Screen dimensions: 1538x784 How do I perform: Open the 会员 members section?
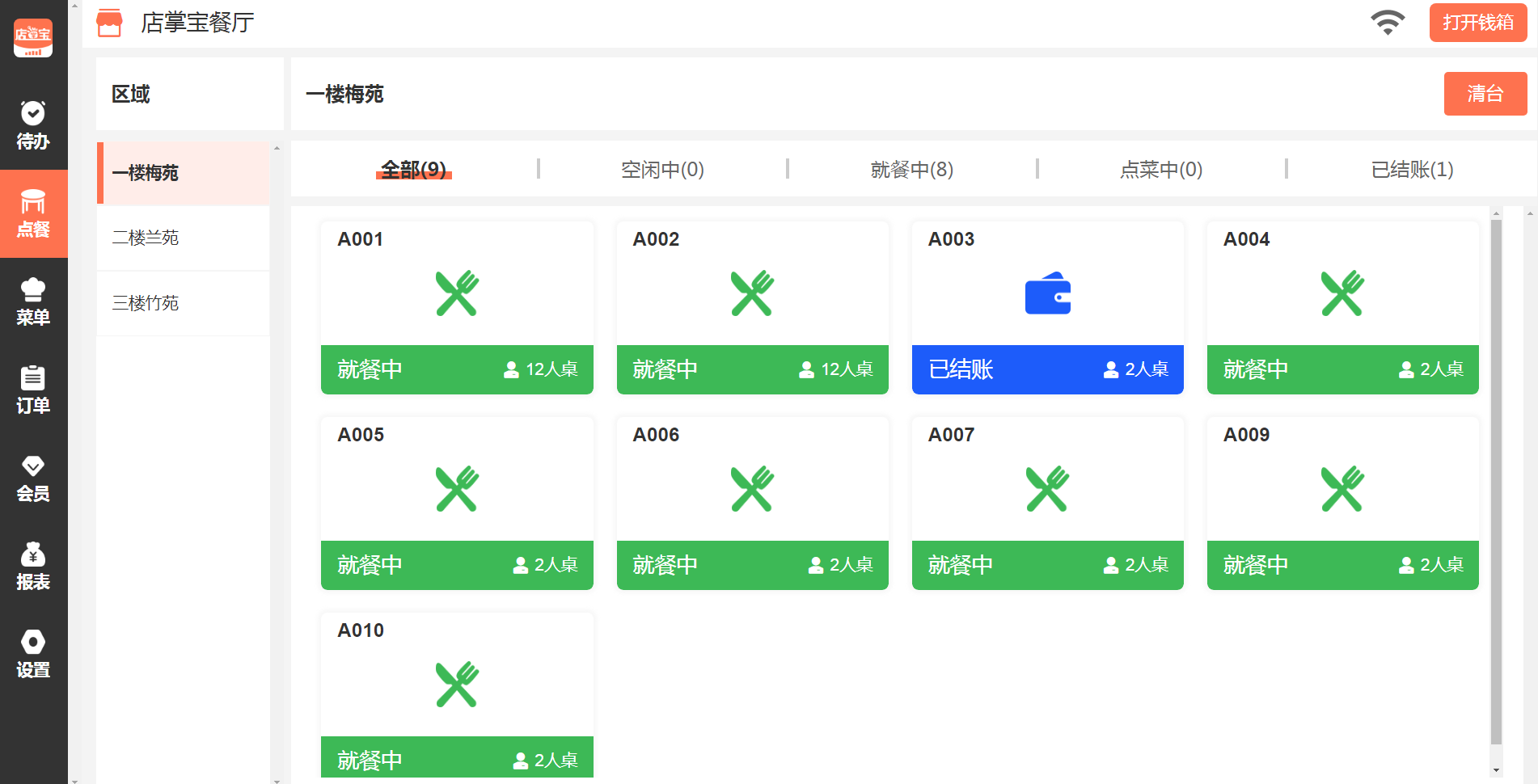33,478
